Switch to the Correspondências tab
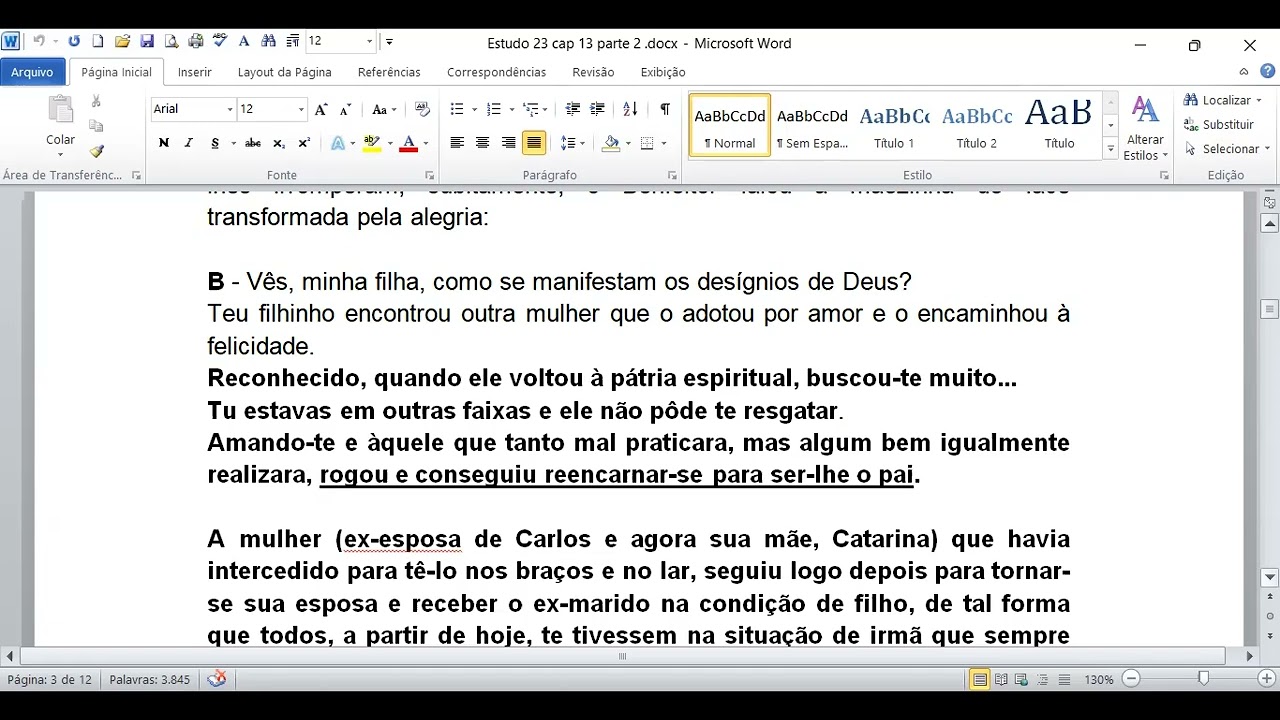1280x720 pixels. pyautogui.click(x=497, y=72)
